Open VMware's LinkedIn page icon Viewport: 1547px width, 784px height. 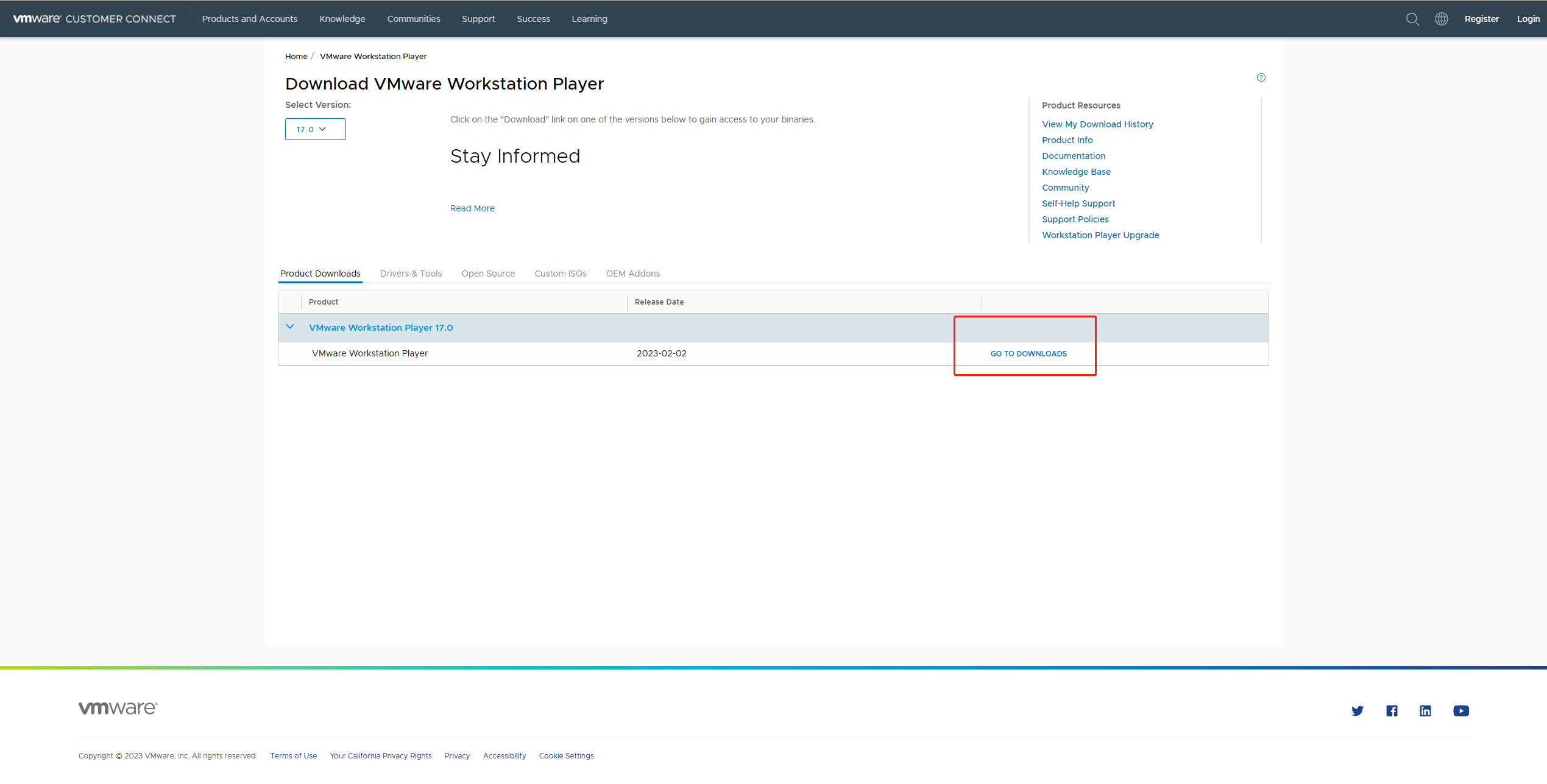pos(1426,711)
